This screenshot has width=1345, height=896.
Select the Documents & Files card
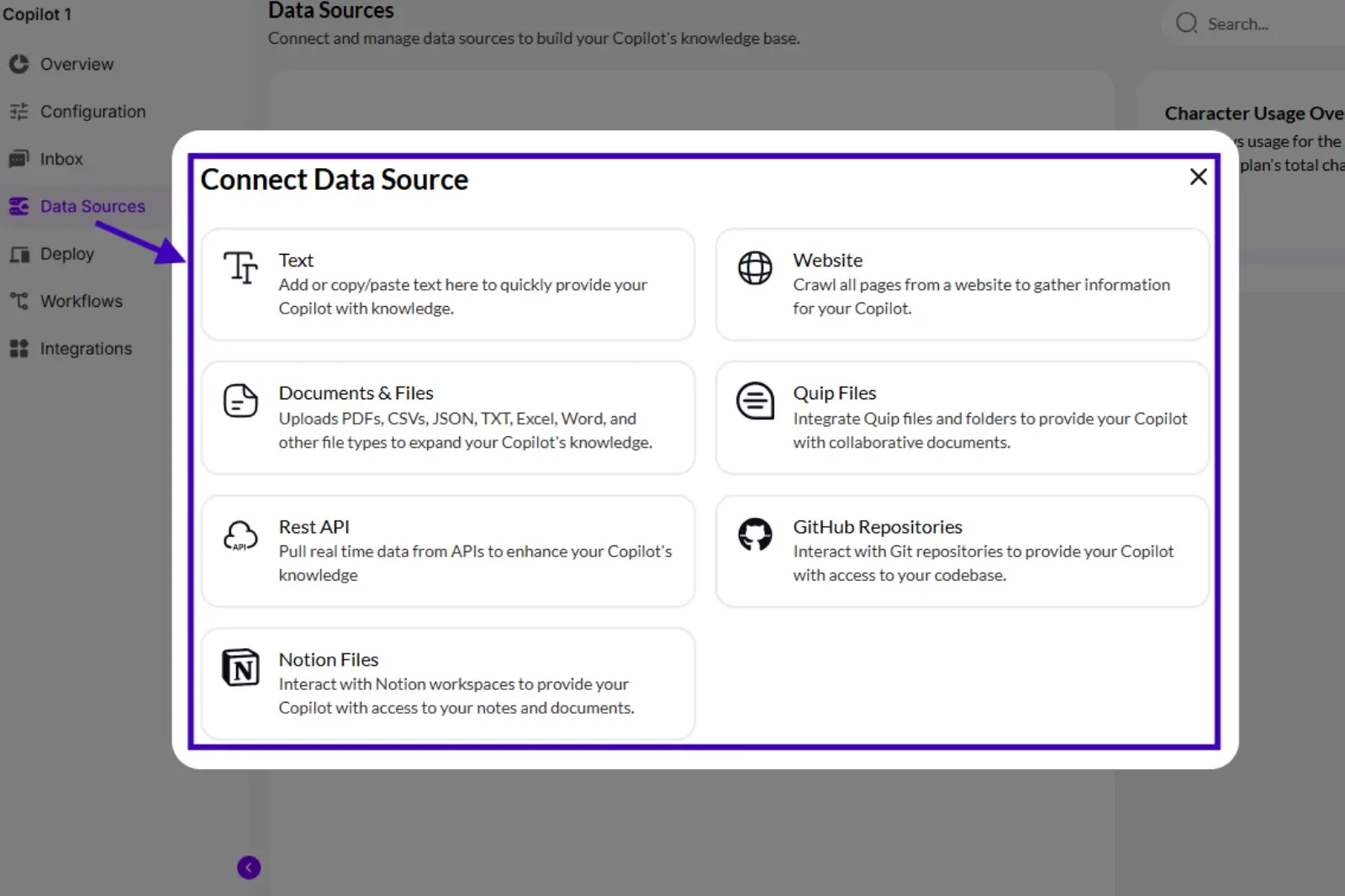coord(448,418)
